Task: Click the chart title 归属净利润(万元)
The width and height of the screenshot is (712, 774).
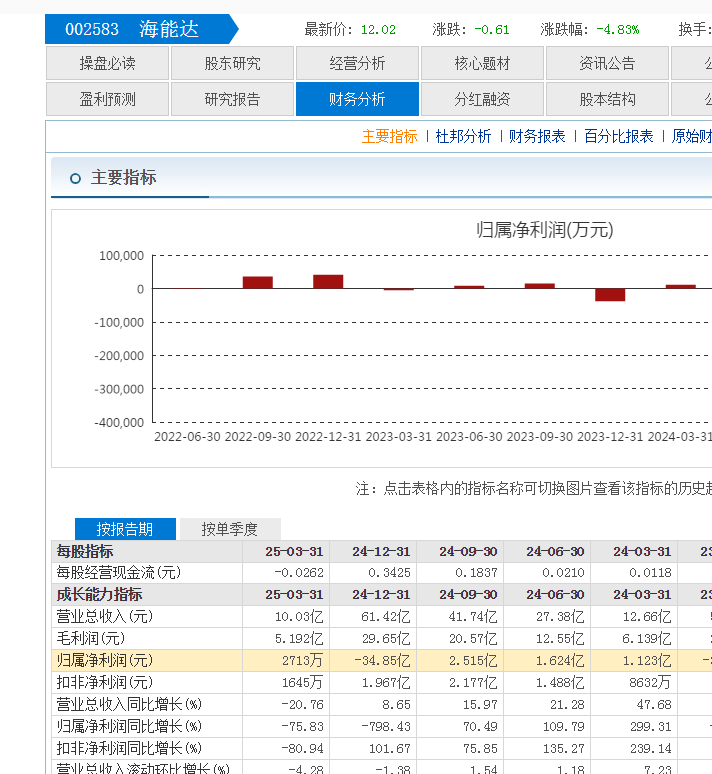Action: (545, 230)
